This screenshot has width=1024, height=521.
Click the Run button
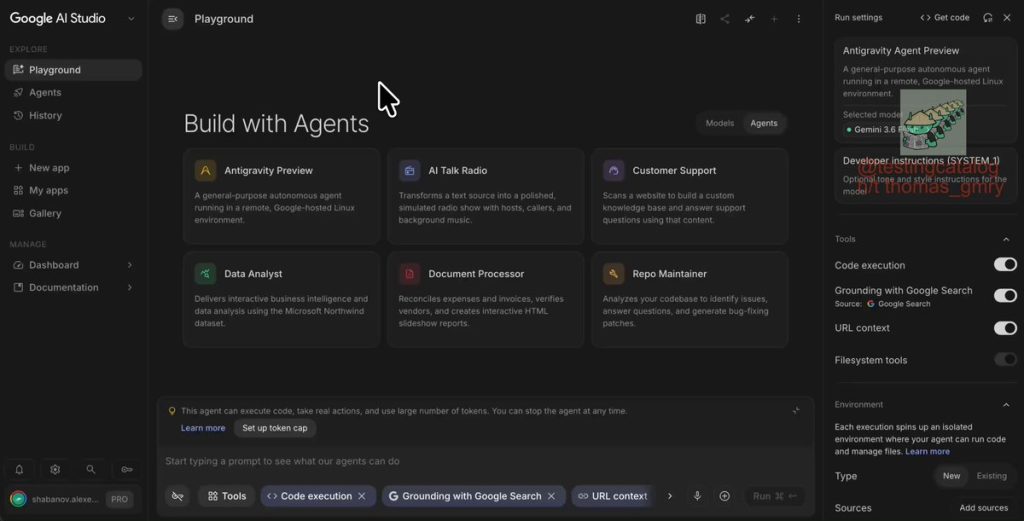[775, 496]
